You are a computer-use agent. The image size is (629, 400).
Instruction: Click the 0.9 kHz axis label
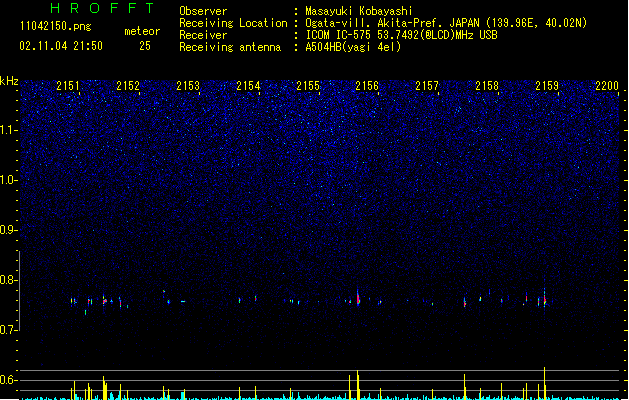(9, 230)
